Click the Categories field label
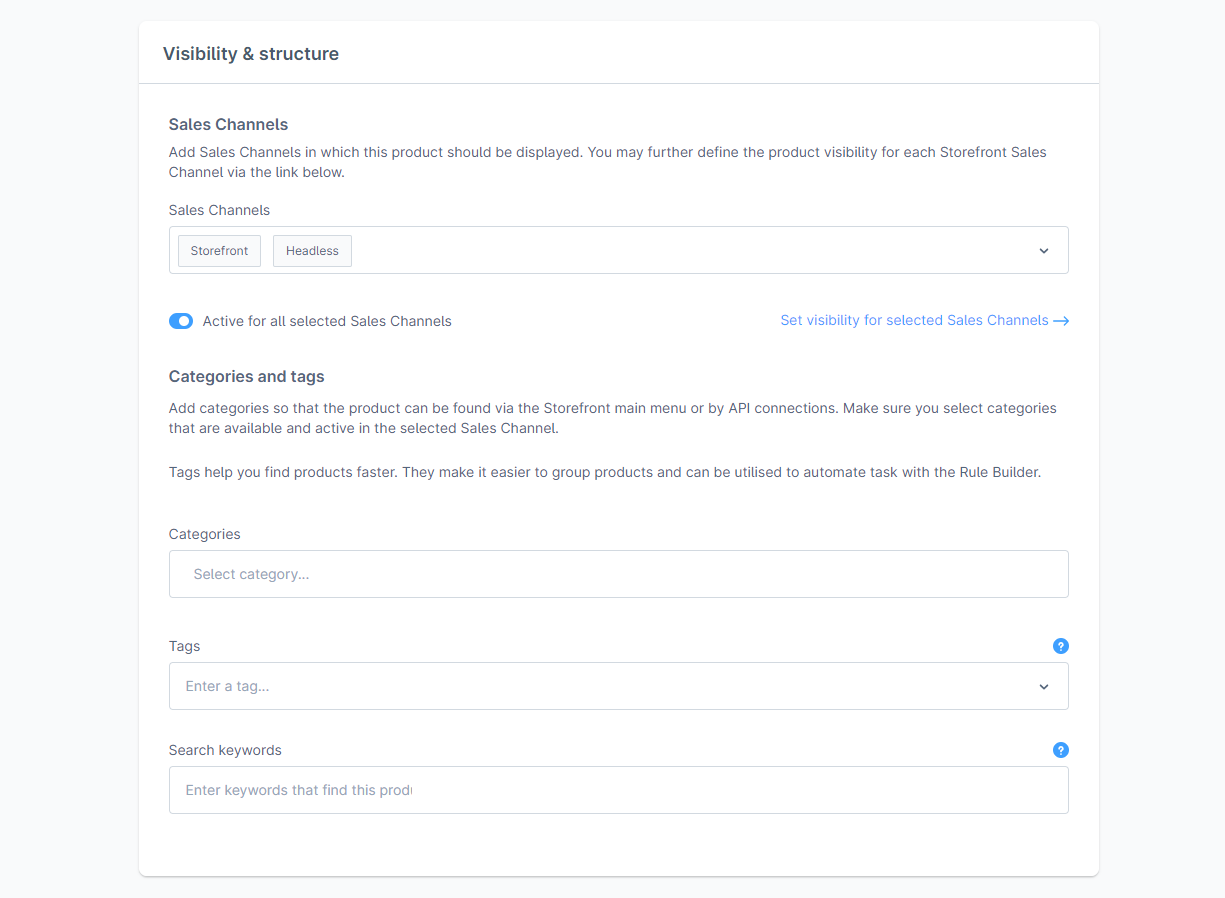This screenshot has height=898, width=1225. coord(204,534)
